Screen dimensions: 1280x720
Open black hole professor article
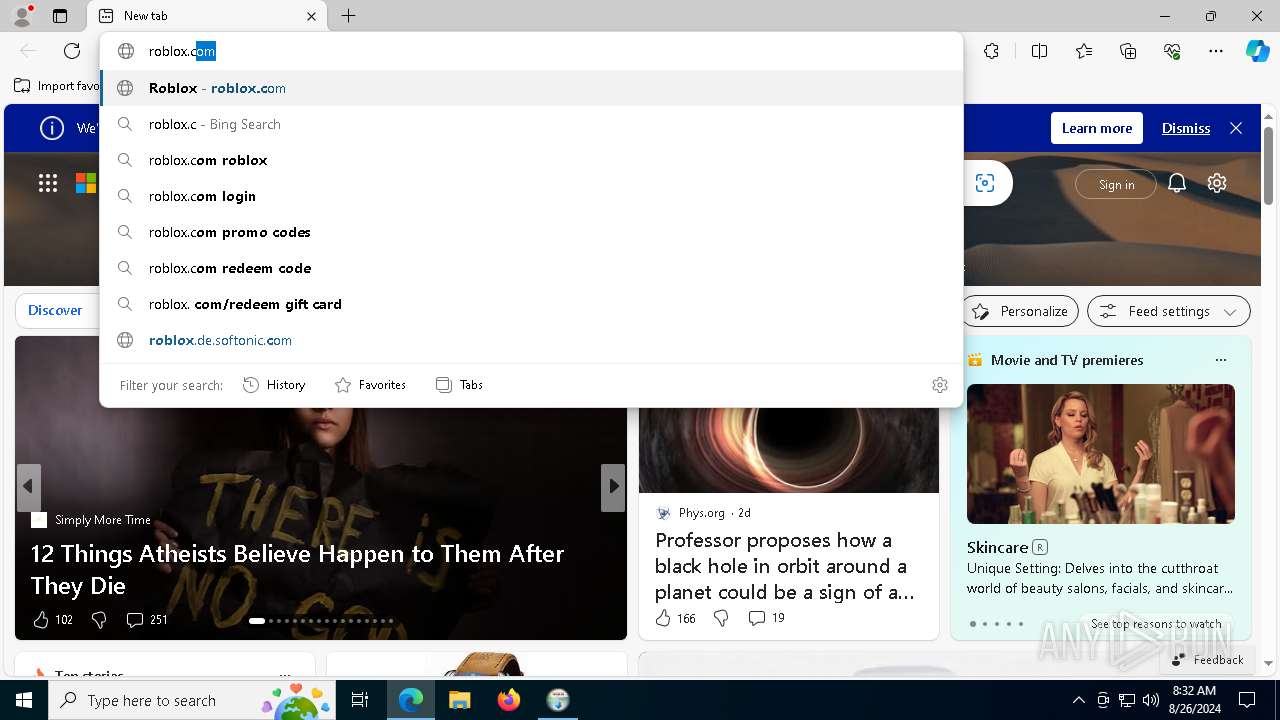tap(785, 566)
